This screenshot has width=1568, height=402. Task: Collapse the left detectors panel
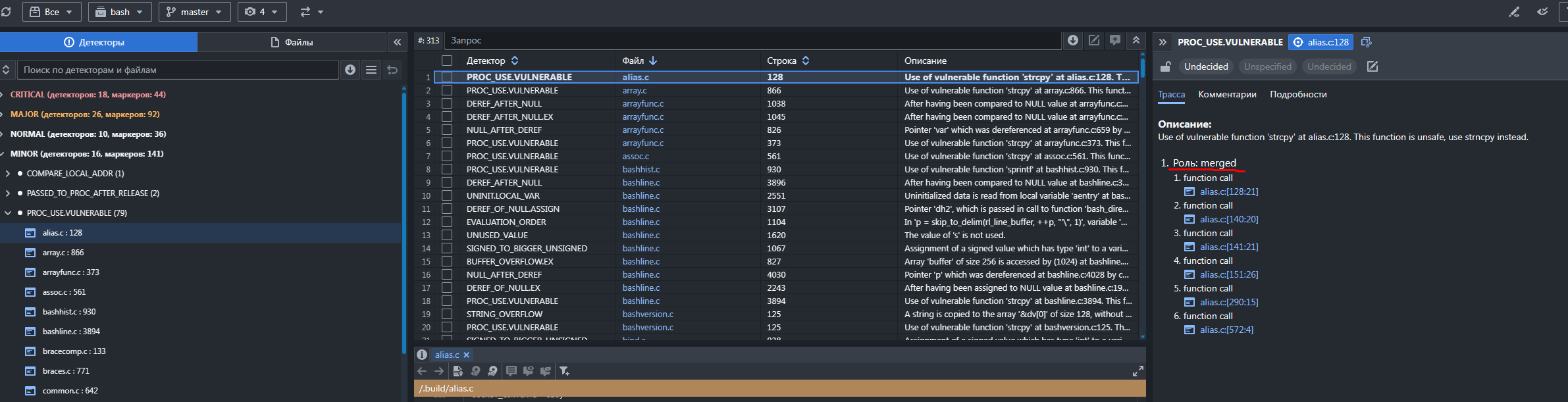tap(397, 42)
